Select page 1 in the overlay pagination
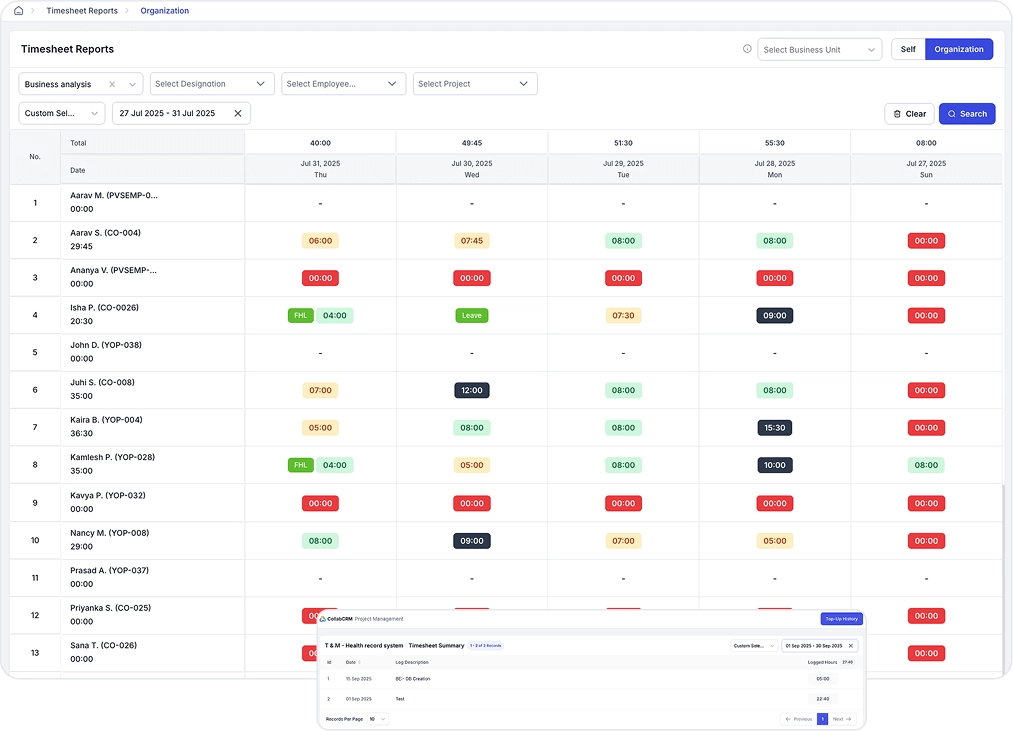Viewport: 1013px width, 731px height. [822, 719]
